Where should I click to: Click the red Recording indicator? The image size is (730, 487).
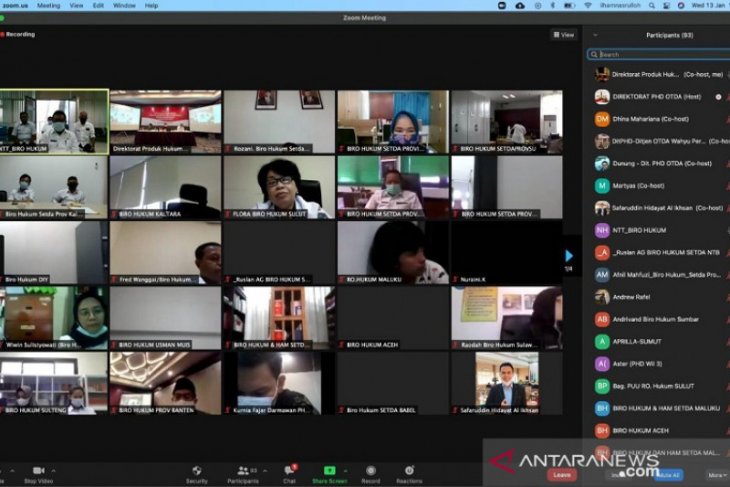pyautogui.click(x=18, y=34)
